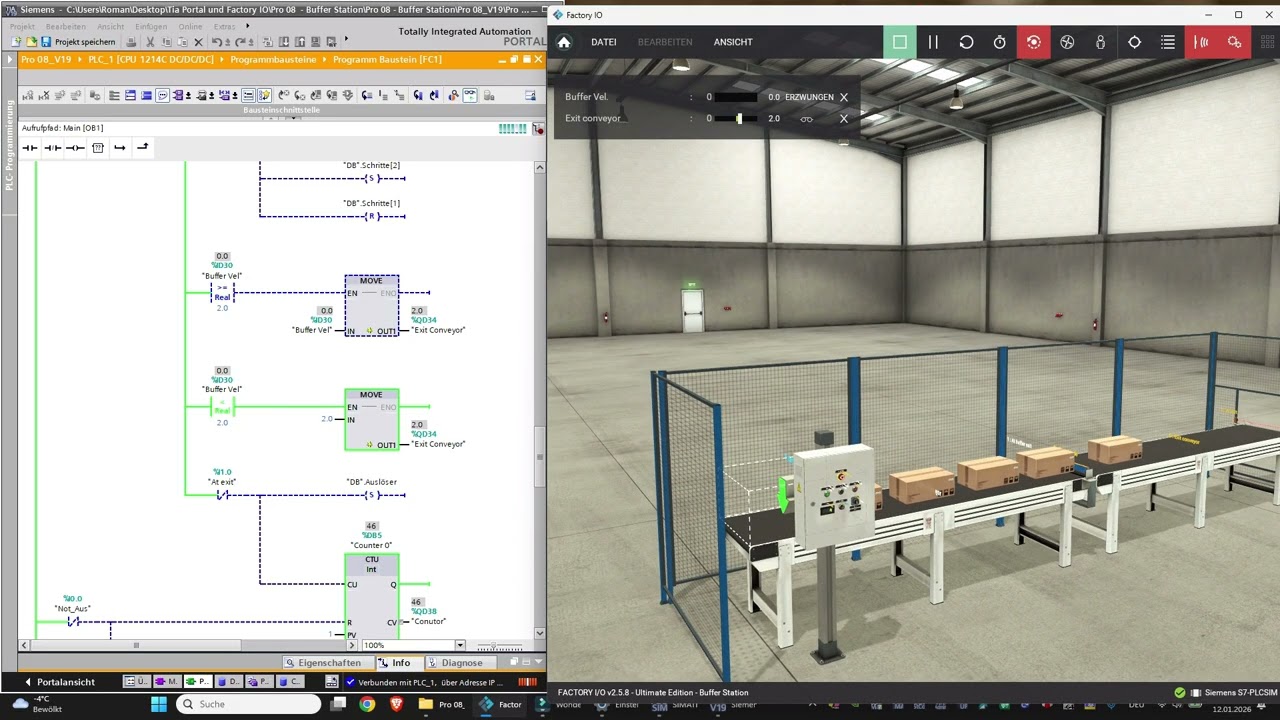This screenshot has width=1280, height=720.
Task: Open the Extras menu in TIA Portal
Action: coord(224,26)
